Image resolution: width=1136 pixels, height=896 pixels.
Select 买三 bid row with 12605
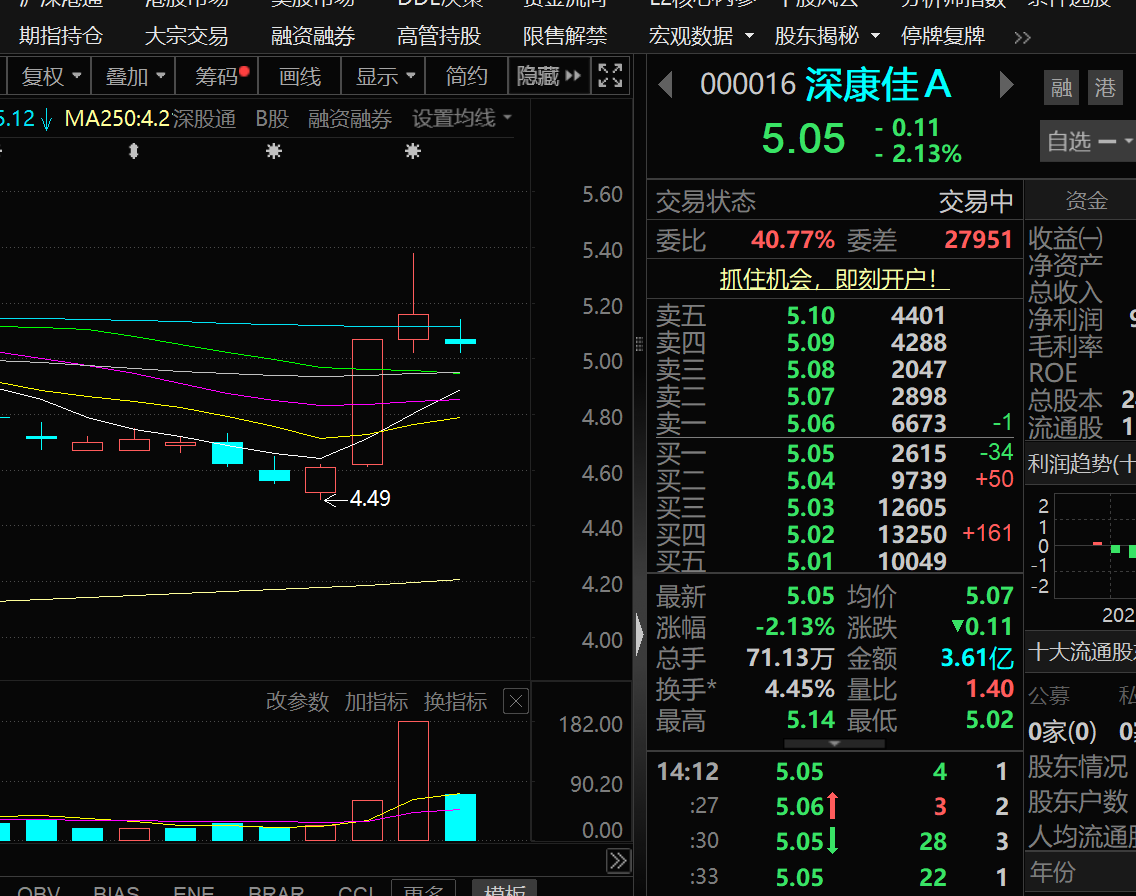click(x=833, y=508)
